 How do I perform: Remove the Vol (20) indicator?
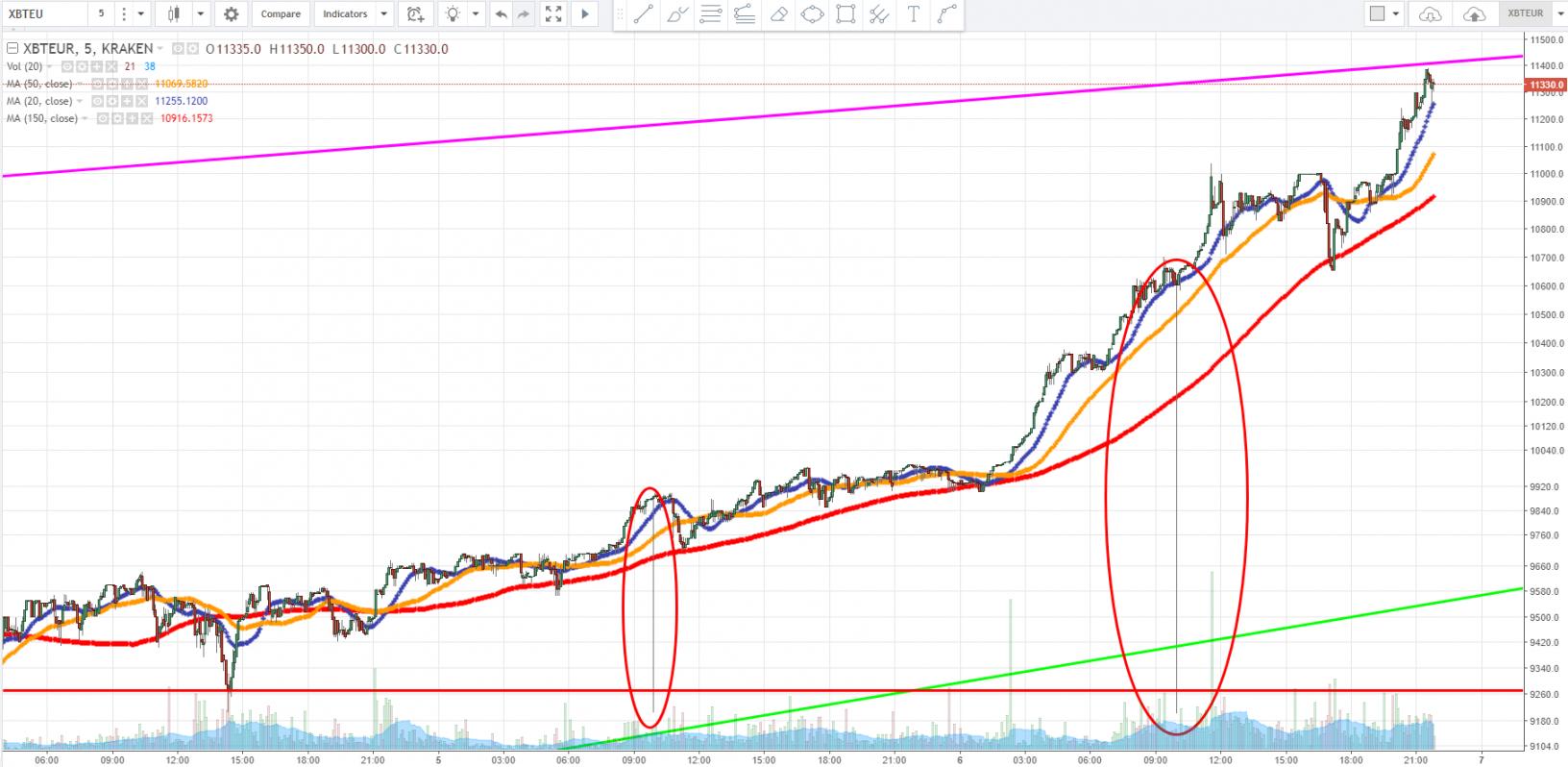click(x=110, y=66)
